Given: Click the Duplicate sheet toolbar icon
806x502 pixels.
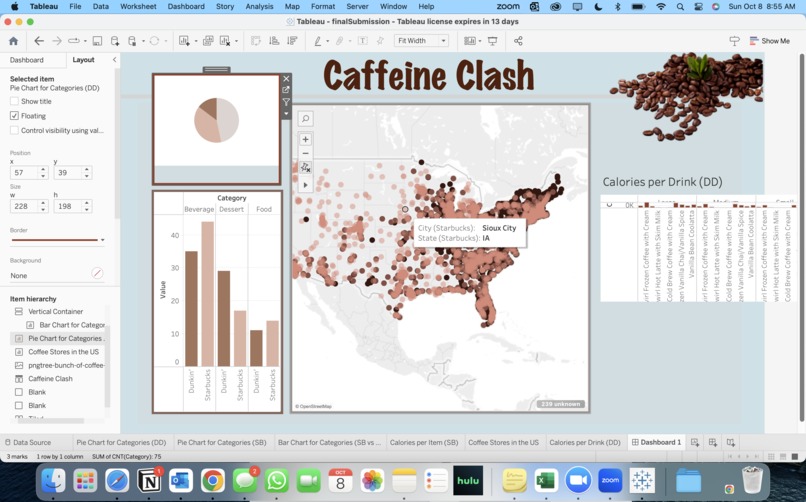Looking at the screenshot, I should 208,41.
